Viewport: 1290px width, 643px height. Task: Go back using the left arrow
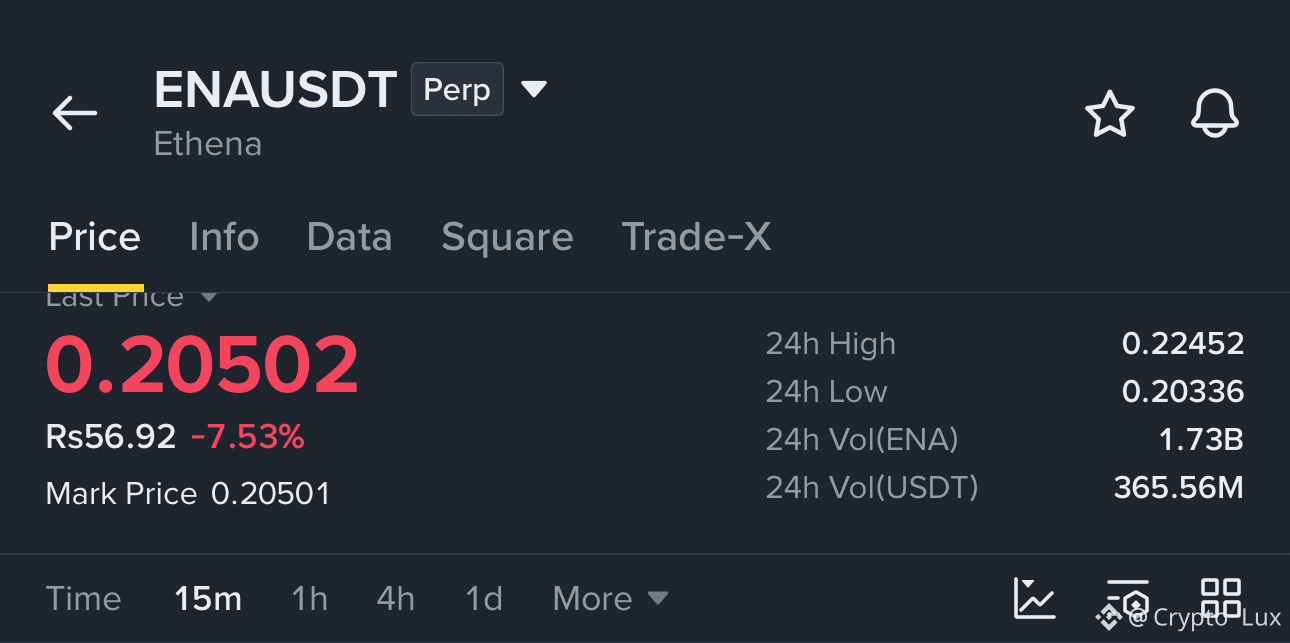pos(75,113)
